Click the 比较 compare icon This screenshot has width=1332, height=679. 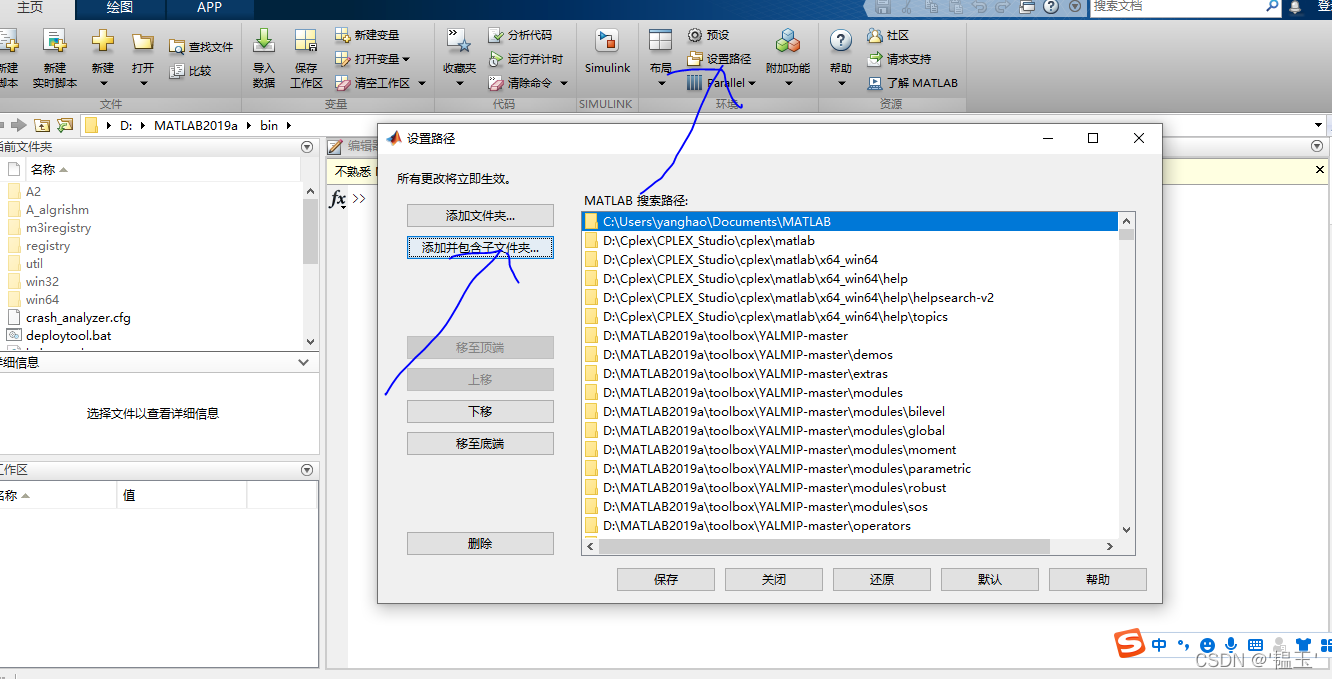tap(177, 71)
